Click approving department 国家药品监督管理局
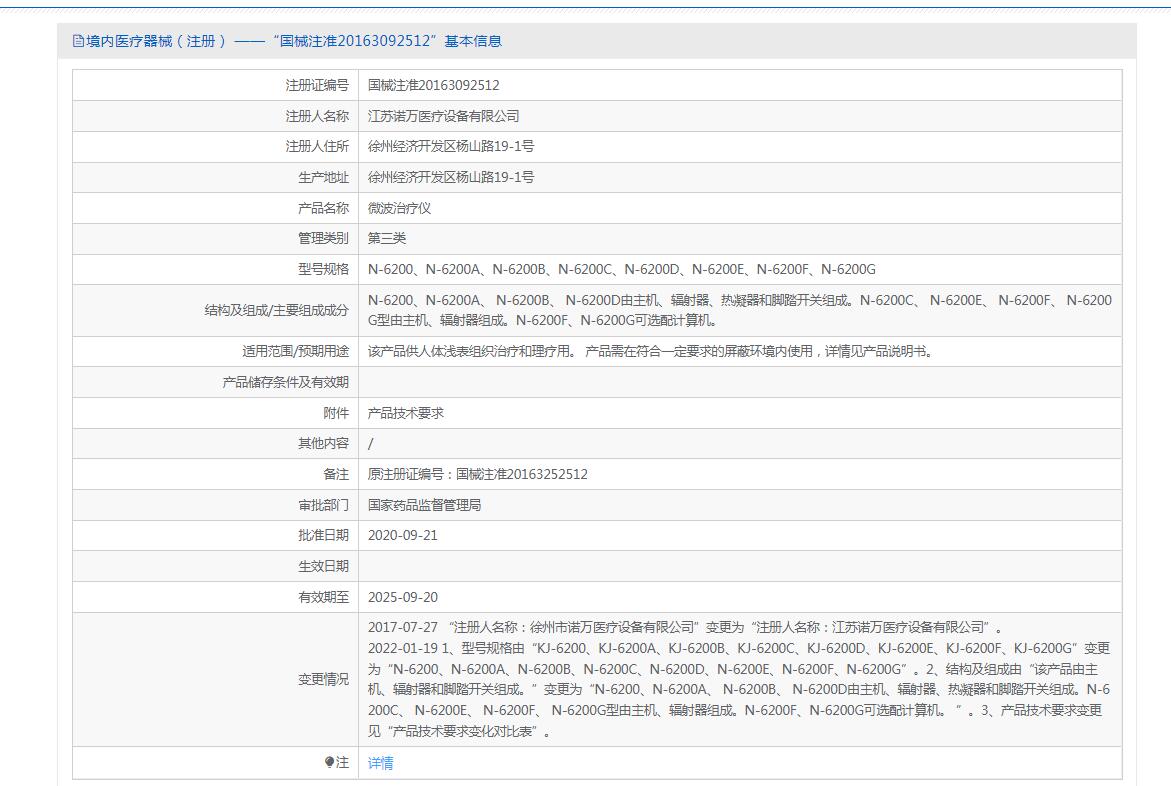 tap(424, 505)
